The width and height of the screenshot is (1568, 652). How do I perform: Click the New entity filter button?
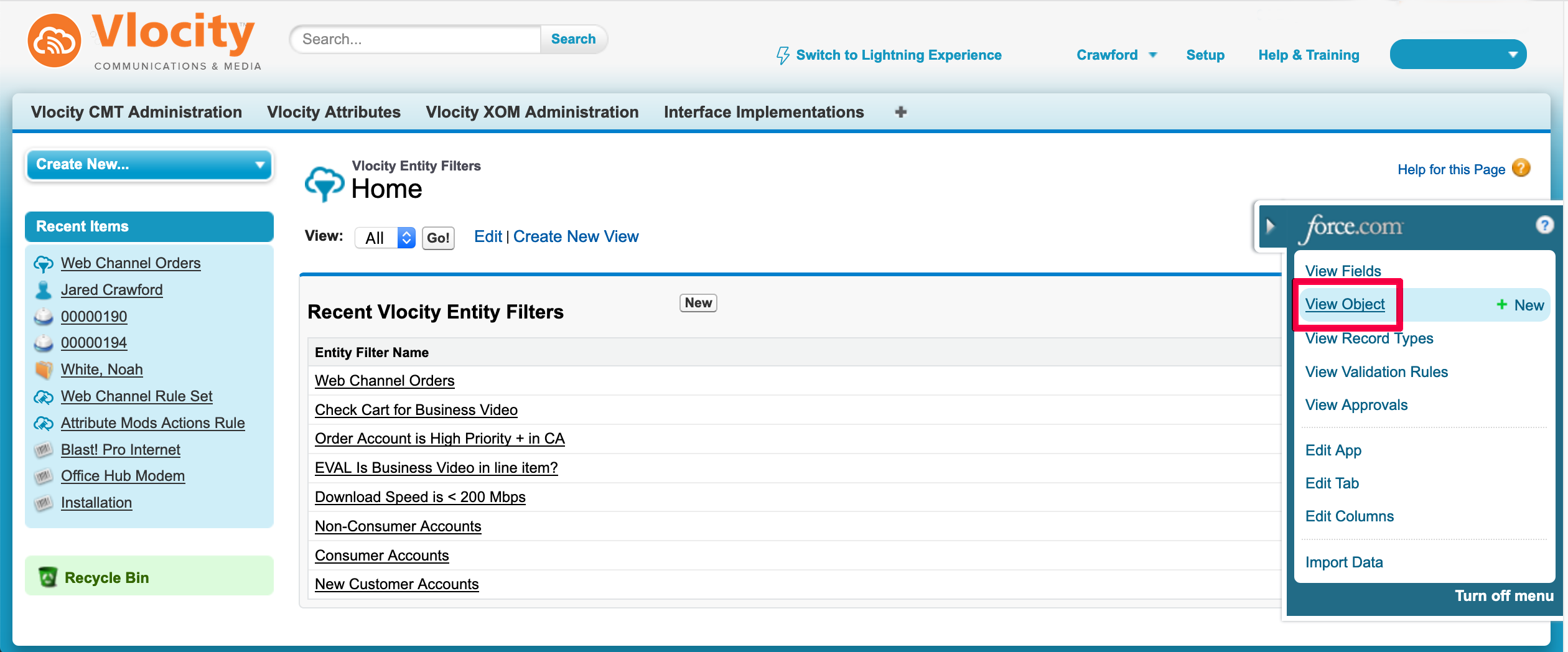[698, 303]
